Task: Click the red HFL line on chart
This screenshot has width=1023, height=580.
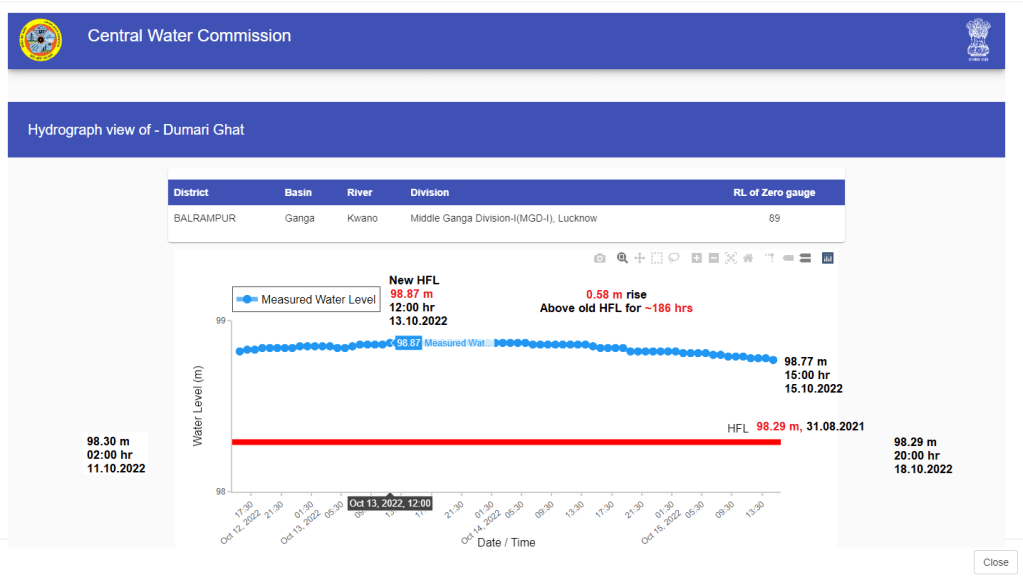Action: tap(500, 441)
